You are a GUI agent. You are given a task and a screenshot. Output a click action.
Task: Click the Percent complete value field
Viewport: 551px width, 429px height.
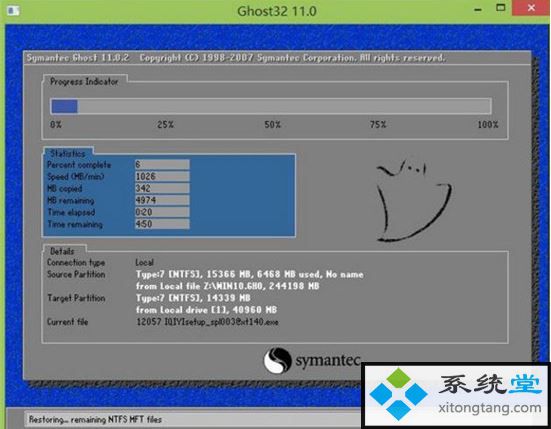click(x=162, y=164)
